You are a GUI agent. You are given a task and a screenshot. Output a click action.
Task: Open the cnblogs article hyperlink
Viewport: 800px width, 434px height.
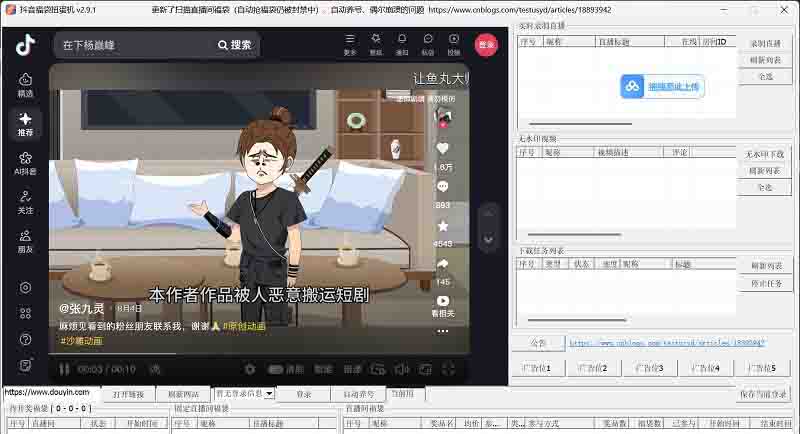(667, 343)
